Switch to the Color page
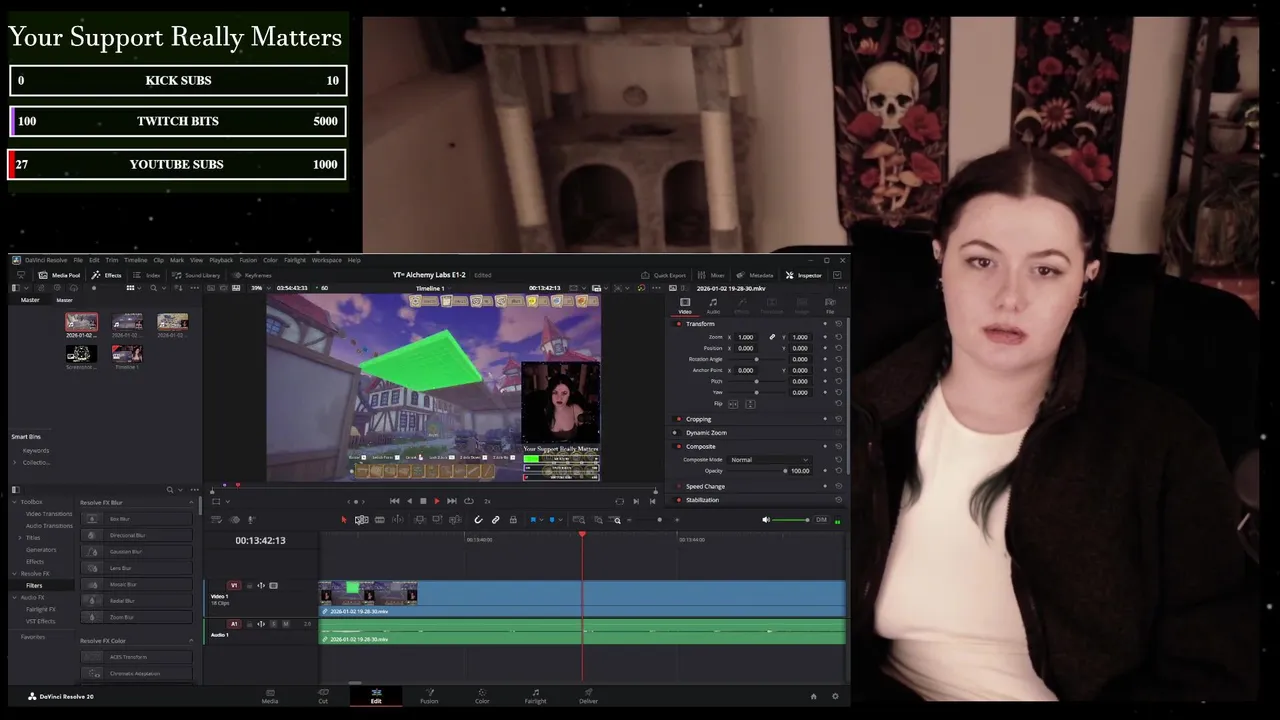Image resolution: width=1280 pixels, height=720 pixels. 482,695
